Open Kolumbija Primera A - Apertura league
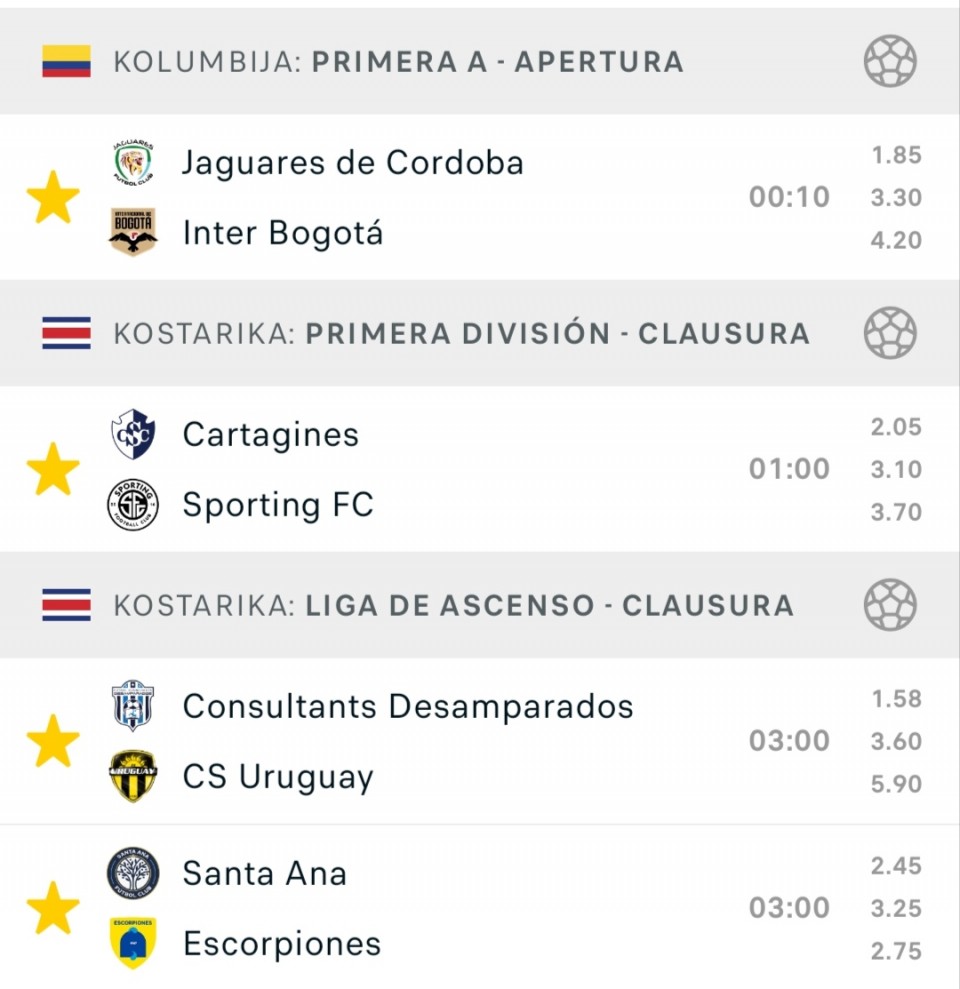The image size is (960, 989). [x=398, y=61]
